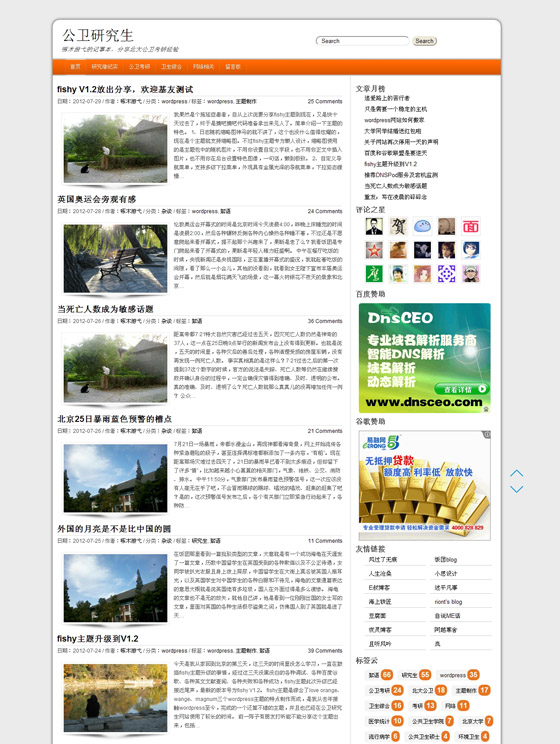Open the green calligraphy avatar
Image resolution: width=560 pixels, height=744 pixels.
coord(374,274)
